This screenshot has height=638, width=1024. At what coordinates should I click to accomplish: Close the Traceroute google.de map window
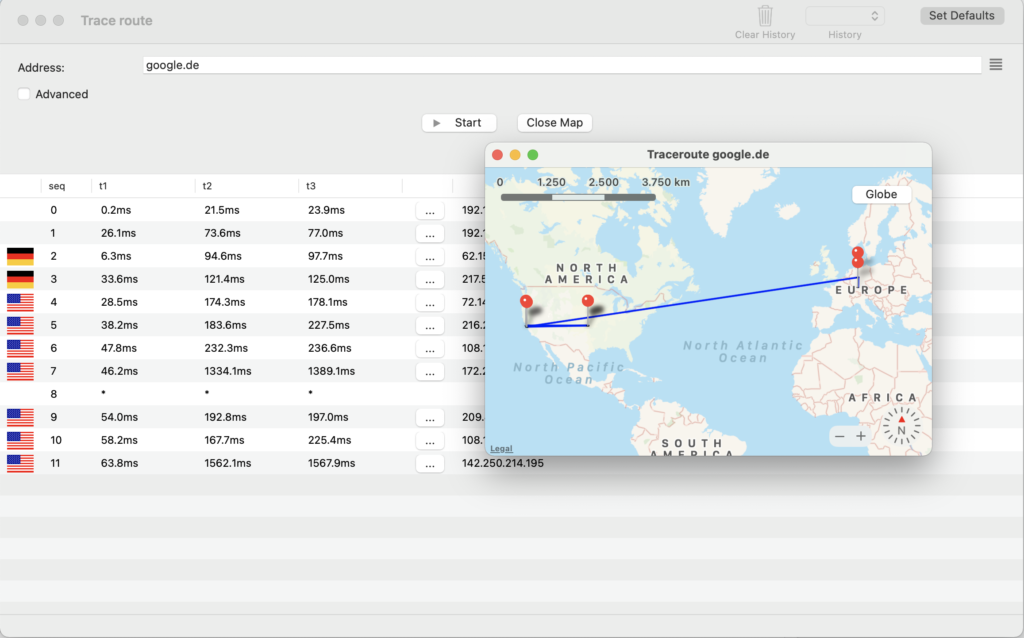[498, 155]
